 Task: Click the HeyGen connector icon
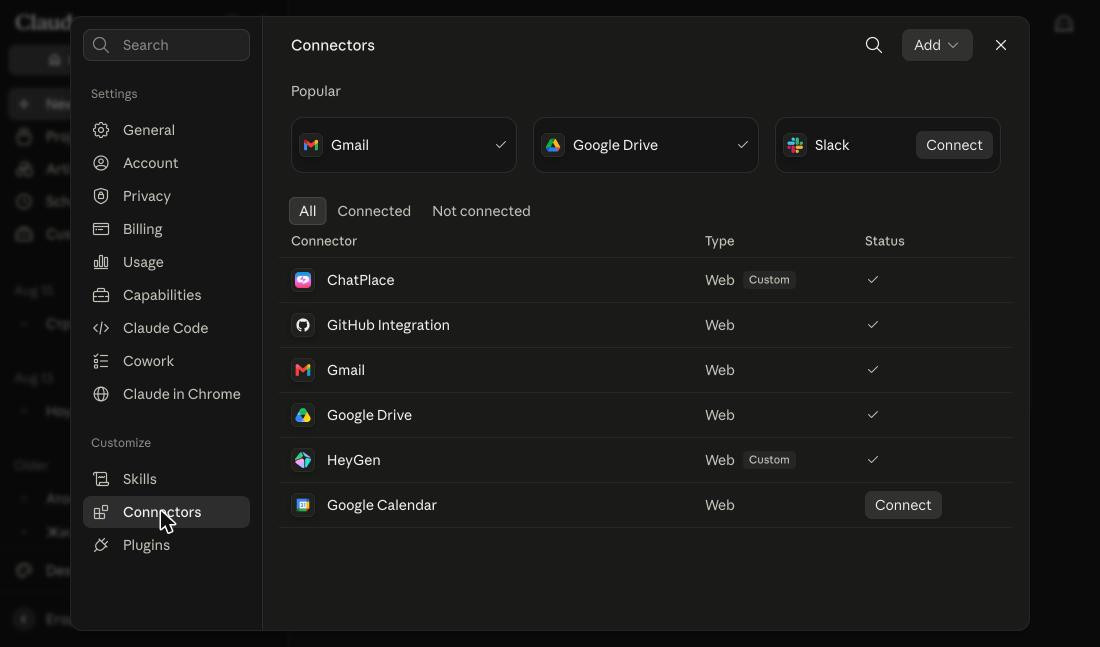tap(303, 460)
